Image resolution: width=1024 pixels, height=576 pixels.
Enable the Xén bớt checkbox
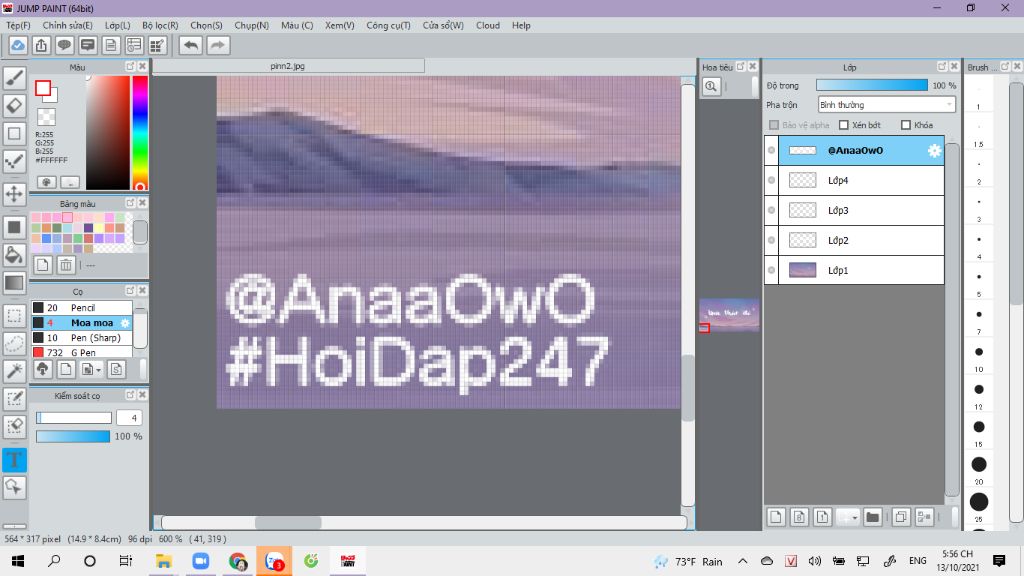click(x=844, y=125)
